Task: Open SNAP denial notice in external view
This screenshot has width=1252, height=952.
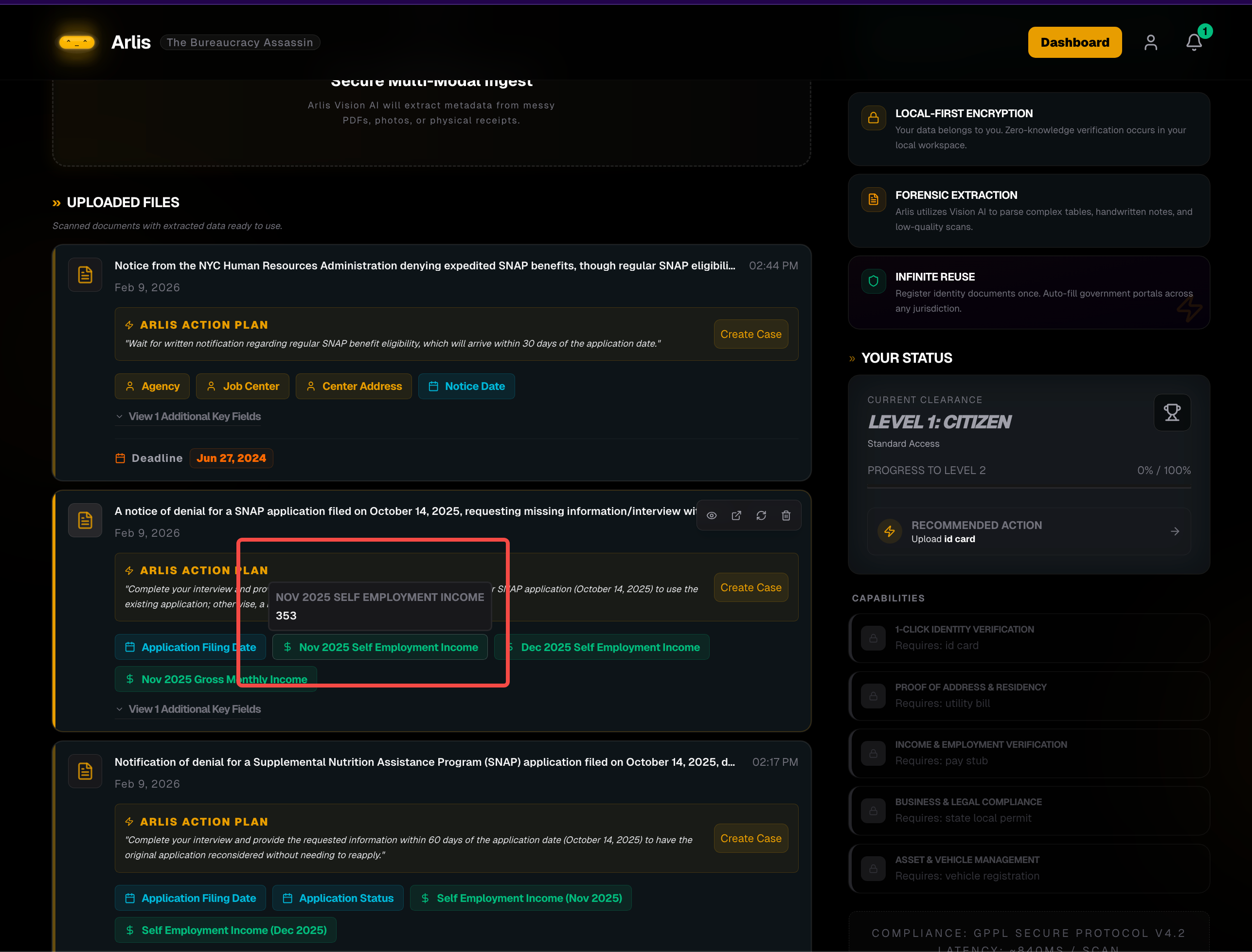Action: [x=736, y=515]
